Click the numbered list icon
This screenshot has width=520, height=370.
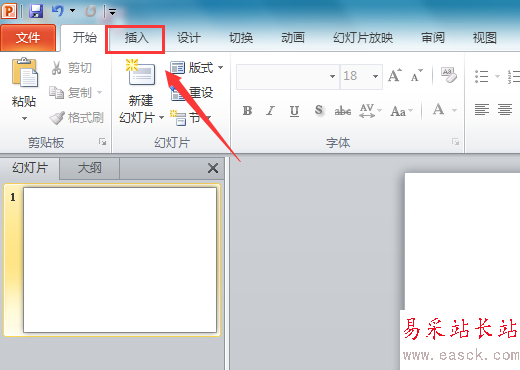click(x=513, y=76)
